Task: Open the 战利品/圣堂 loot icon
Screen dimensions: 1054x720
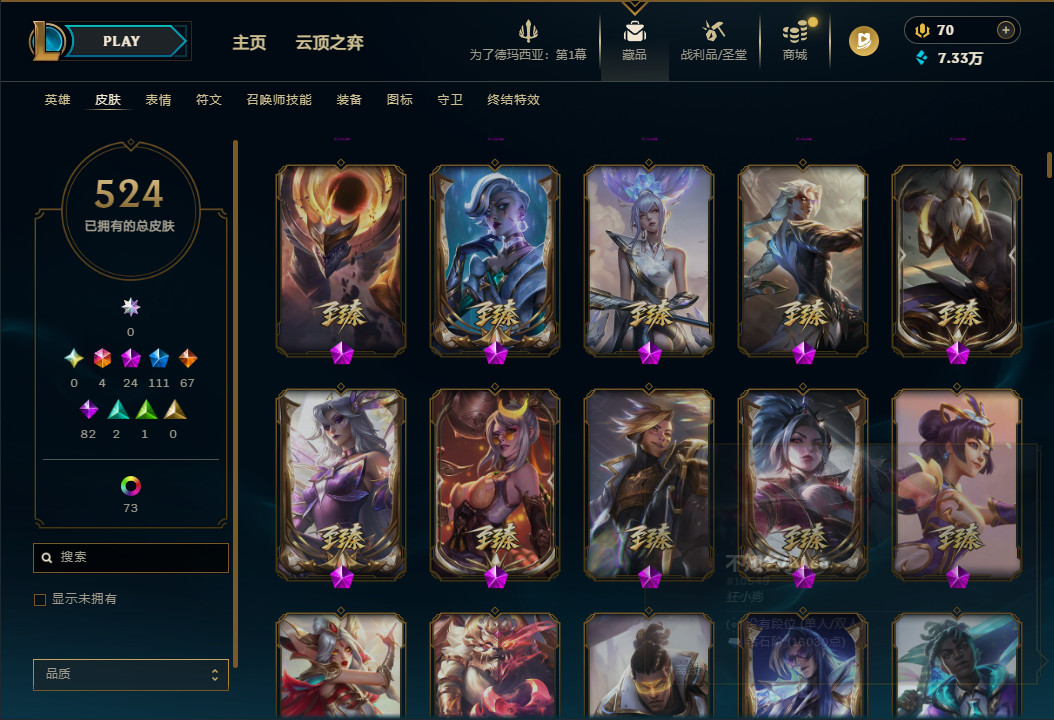Action: click(713, 31)
